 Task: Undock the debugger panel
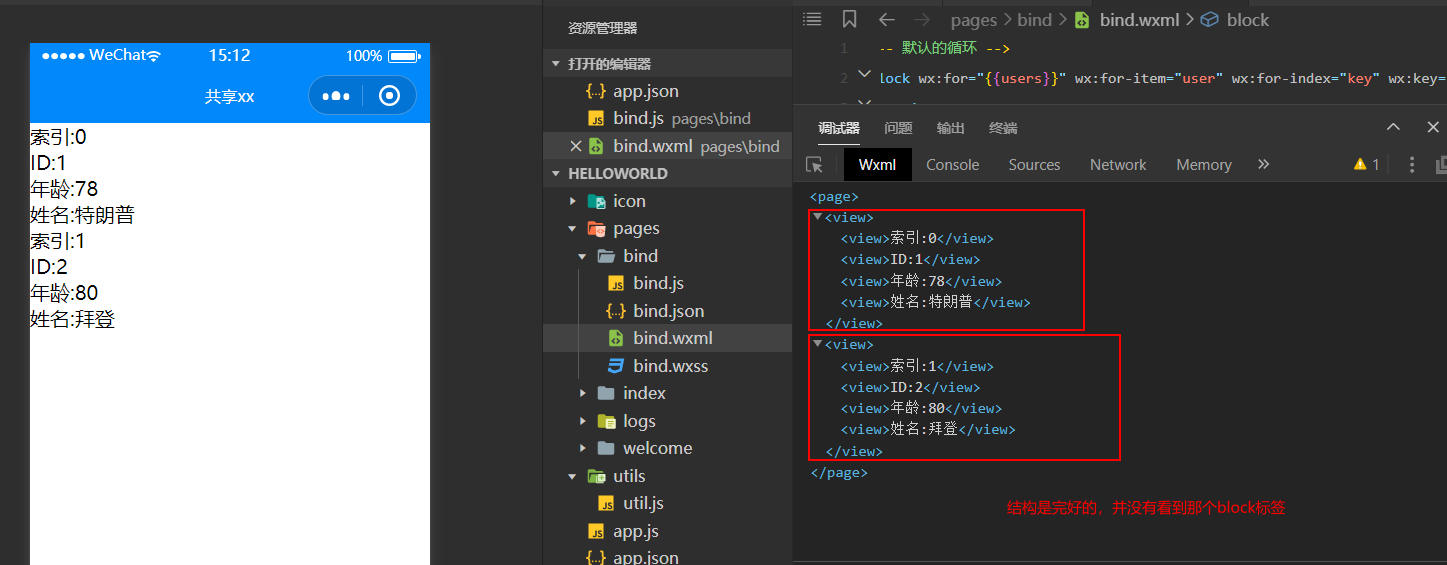coord(1441,164)
